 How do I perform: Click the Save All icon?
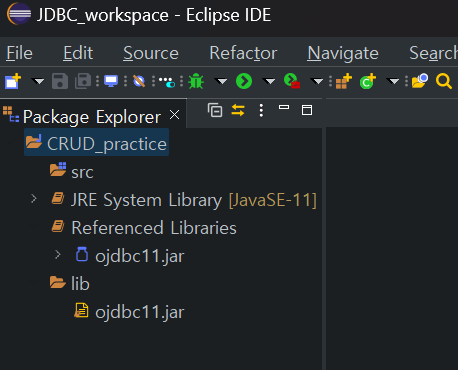[x=83, y=81]
